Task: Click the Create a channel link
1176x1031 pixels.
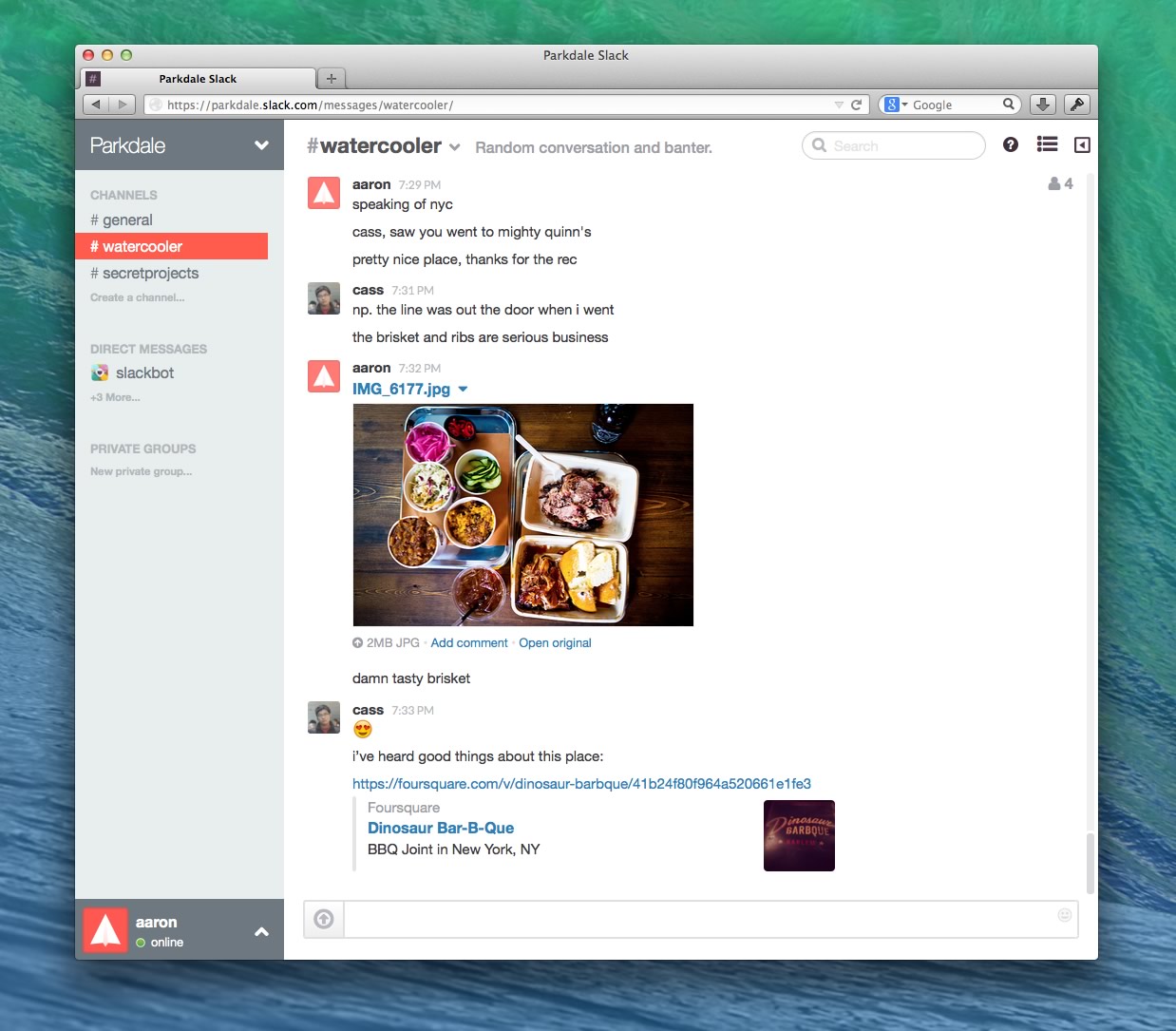Action: (x=138, y=297)
